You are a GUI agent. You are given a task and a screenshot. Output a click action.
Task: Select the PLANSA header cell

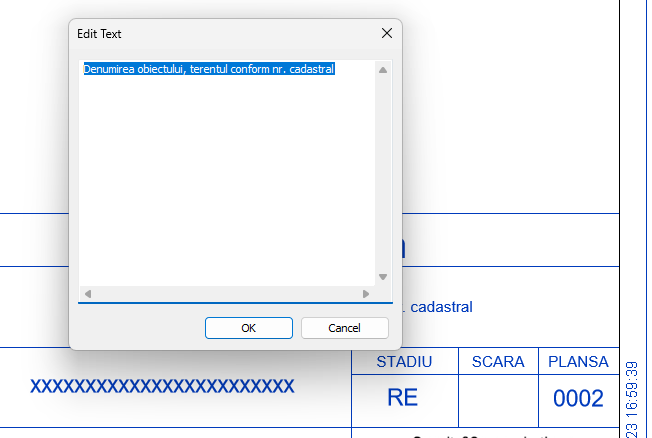[x=578, y=362]
